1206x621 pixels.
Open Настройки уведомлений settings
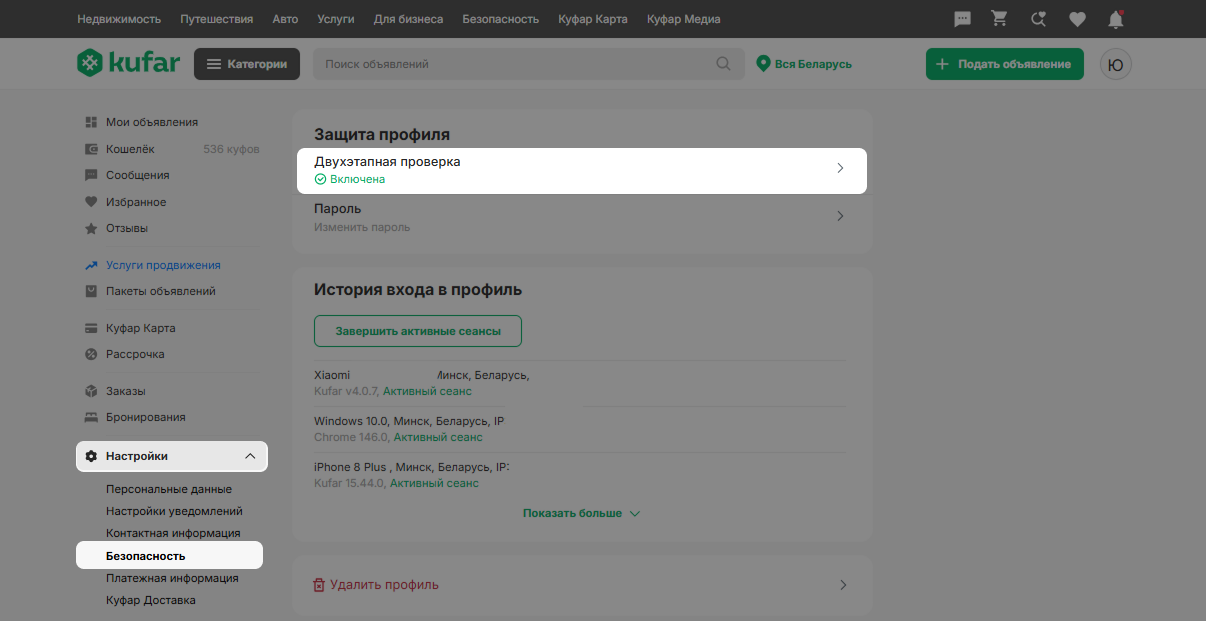coord(174,511)
